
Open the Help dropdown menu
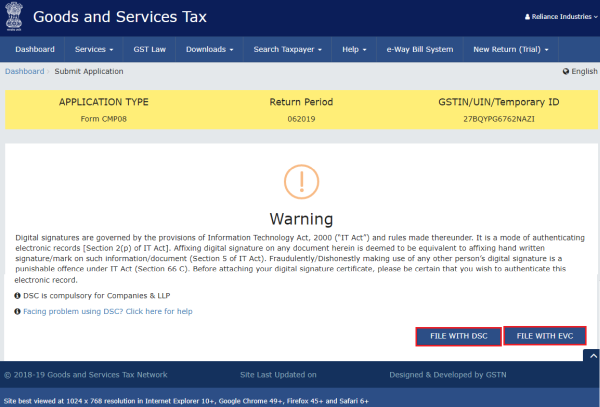(x=353, y=49)
